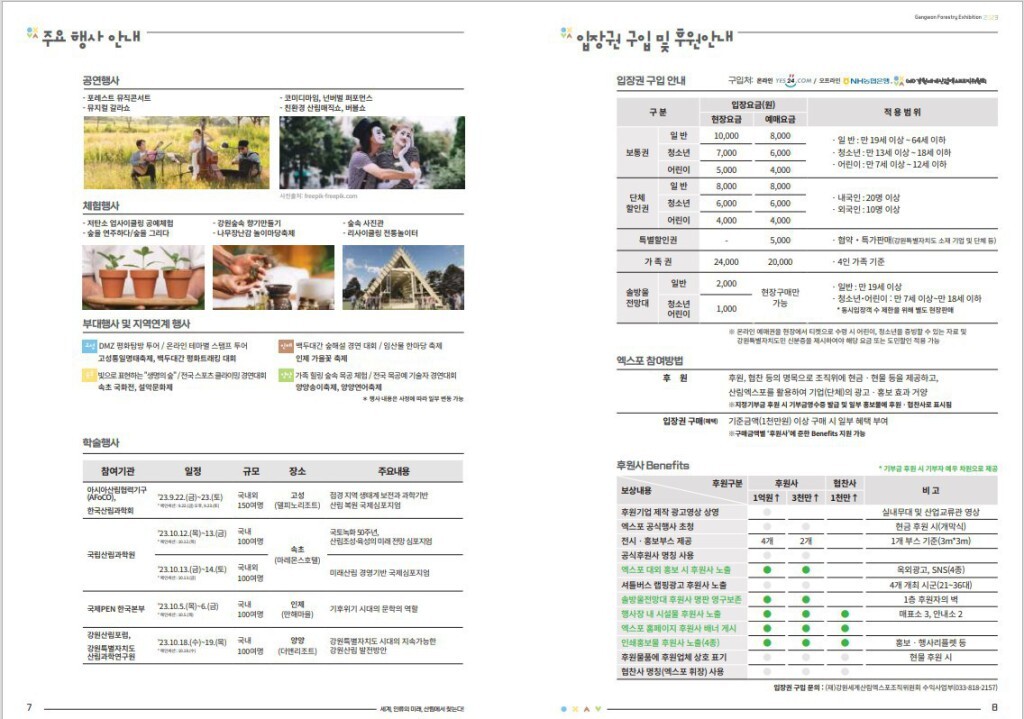Viewport: 1024px width, 719px height.
Task: Open the forest music concert photo
Action: pos(176,153)
